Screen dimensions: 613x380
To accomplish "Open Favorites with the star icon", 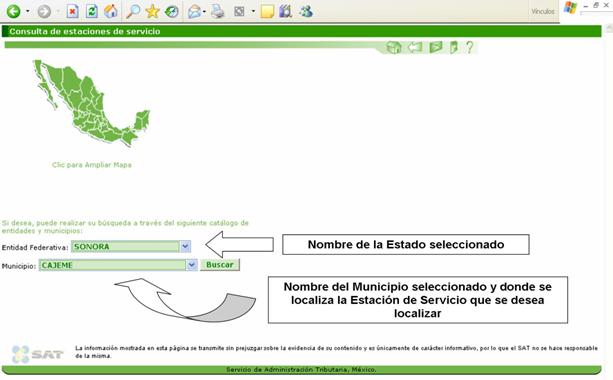I will click(x=152, y=11).
